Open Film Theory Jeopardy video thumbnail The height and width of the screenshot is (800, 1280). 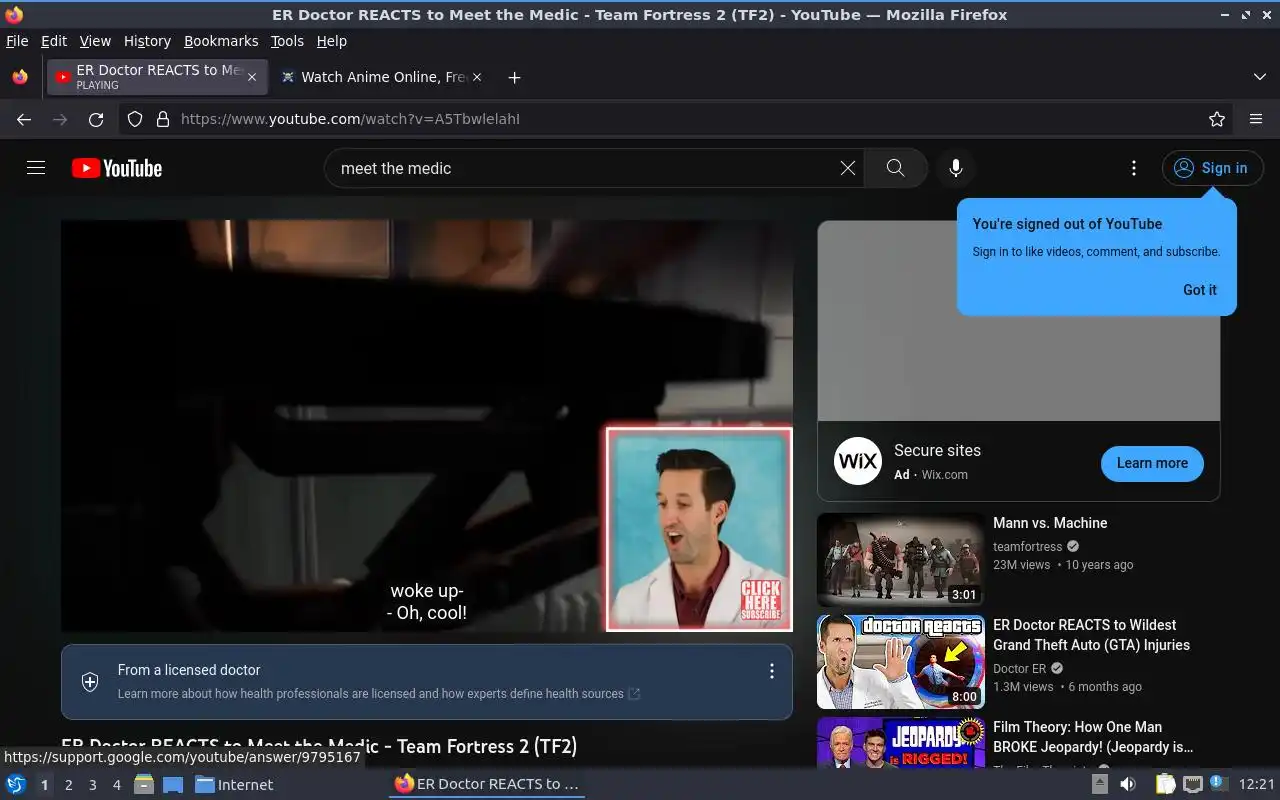(x=901, y=742)
